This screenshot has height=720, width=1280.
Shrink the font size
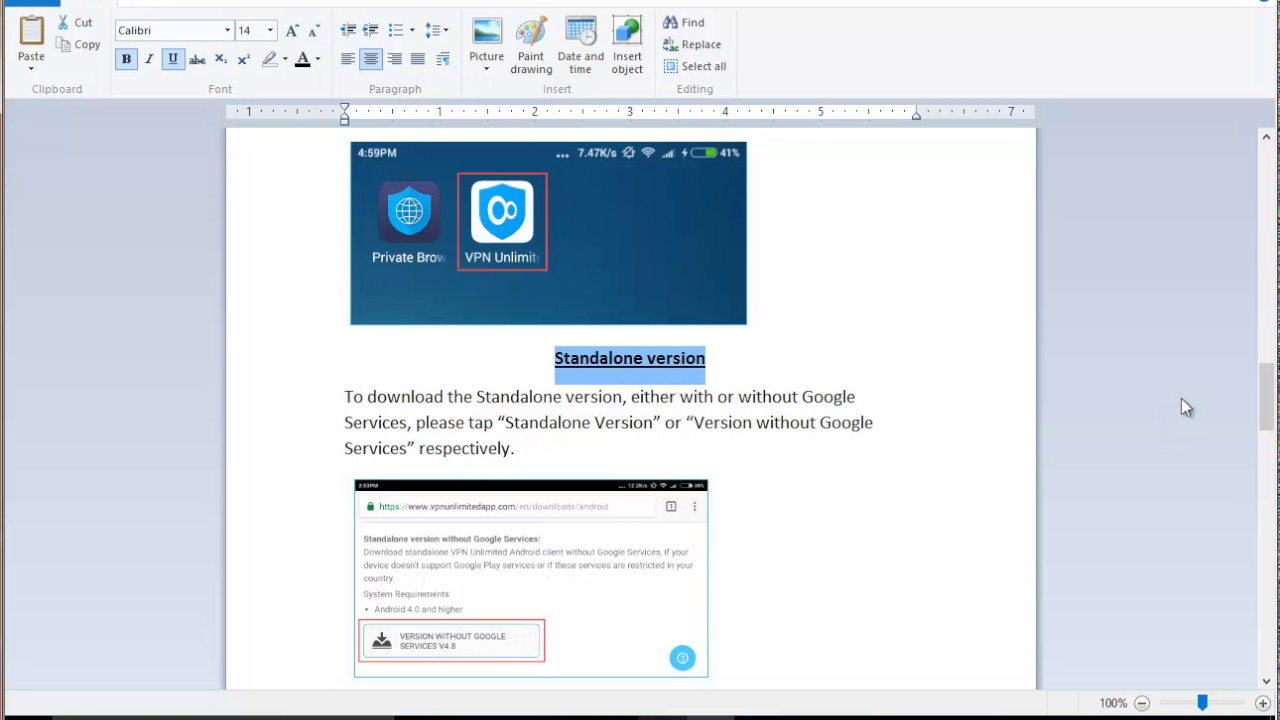pos(315,30)
